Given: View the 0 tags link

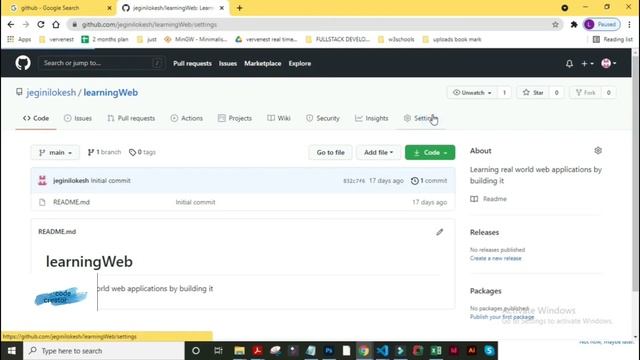Looking at the screenshot, I should pyautogui.click(x=142, y=152).
